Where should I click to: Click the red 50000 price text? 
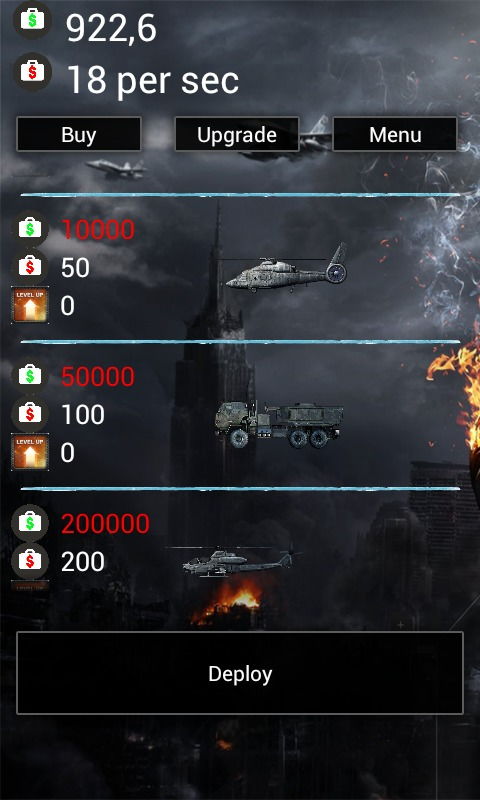tap(98, 377)
